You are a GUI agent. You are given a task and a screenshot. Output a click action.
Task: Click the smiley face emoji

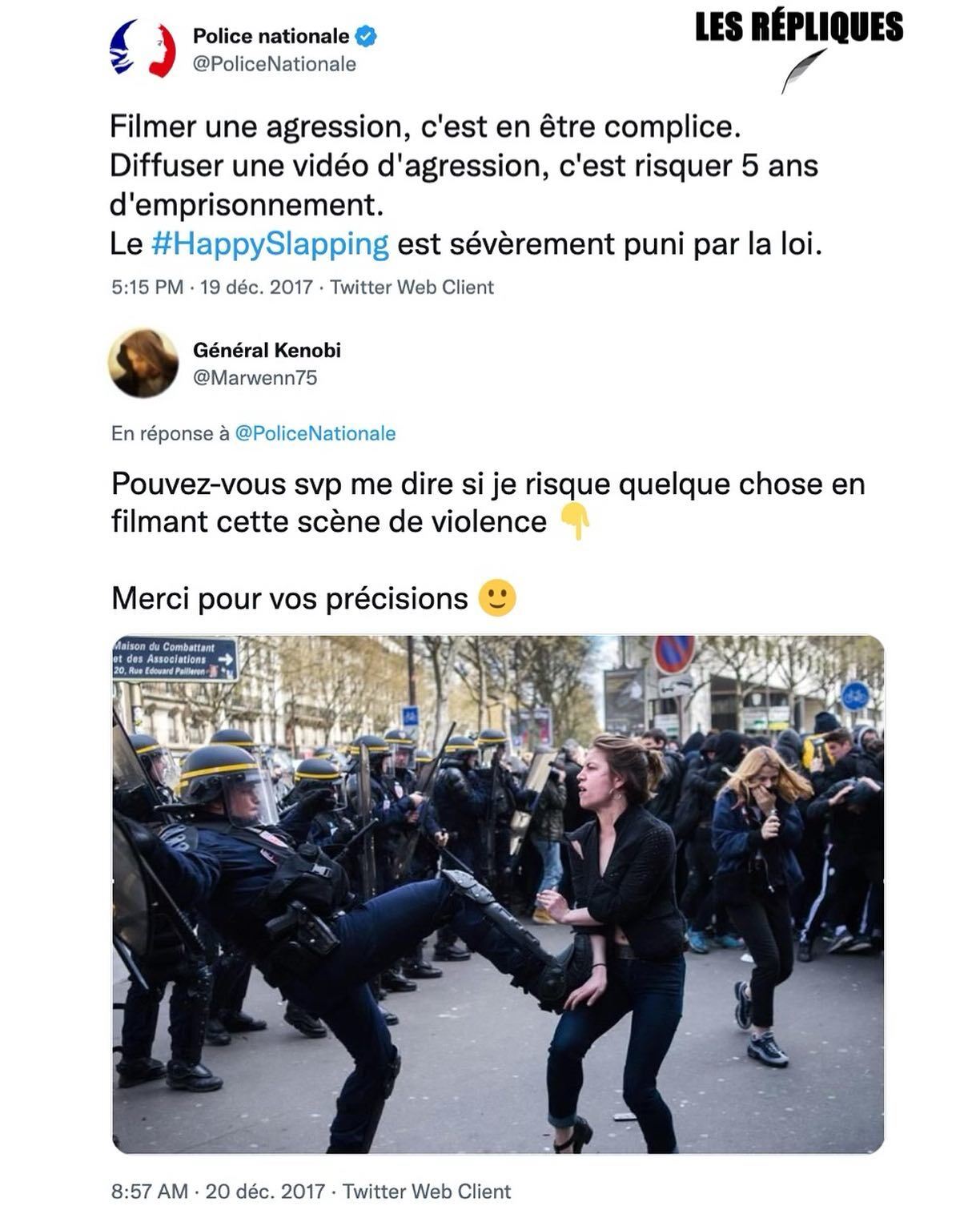click(497, 597)
